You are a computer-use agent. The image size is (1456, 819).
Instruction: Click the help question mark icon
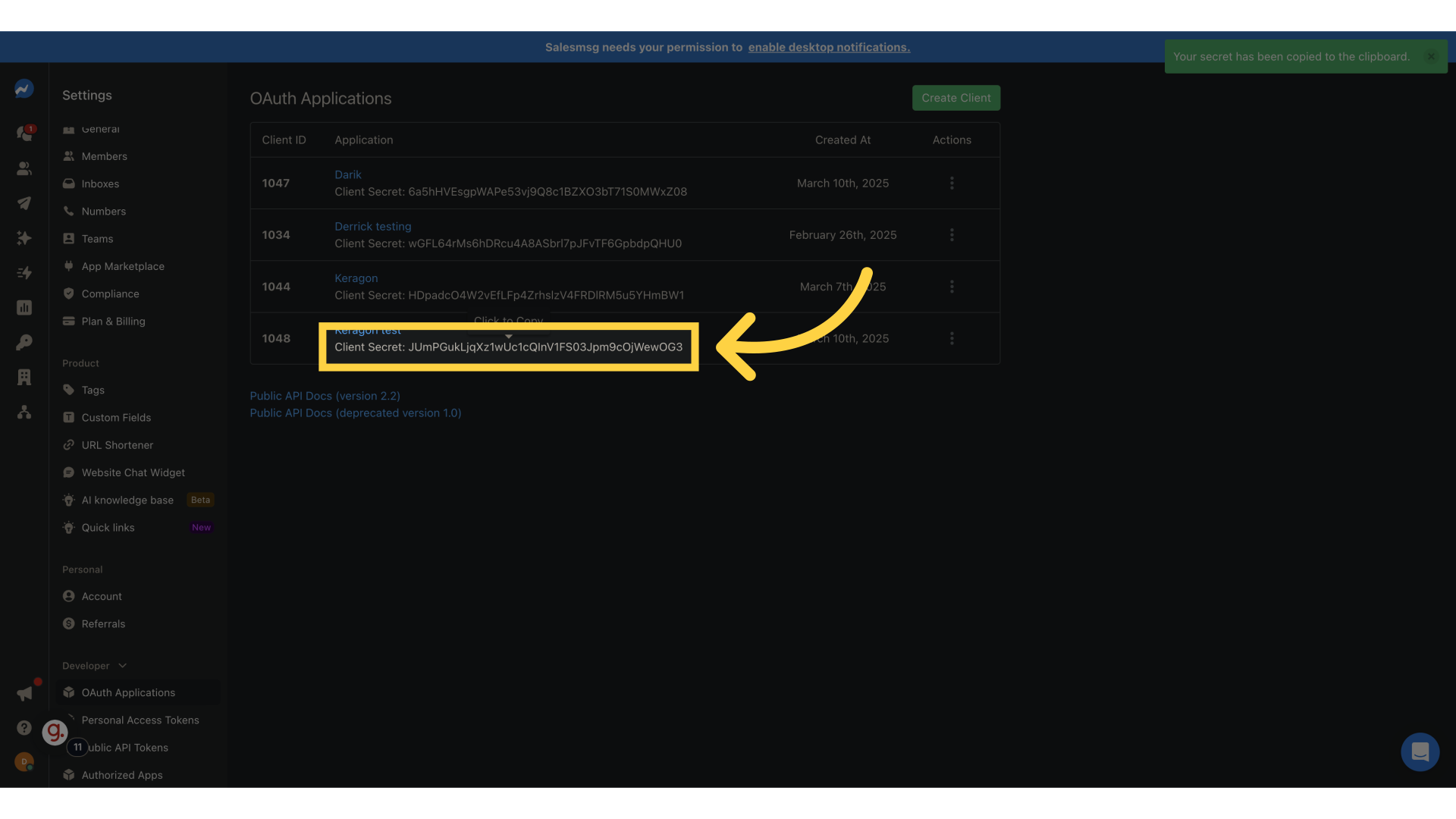24,728
